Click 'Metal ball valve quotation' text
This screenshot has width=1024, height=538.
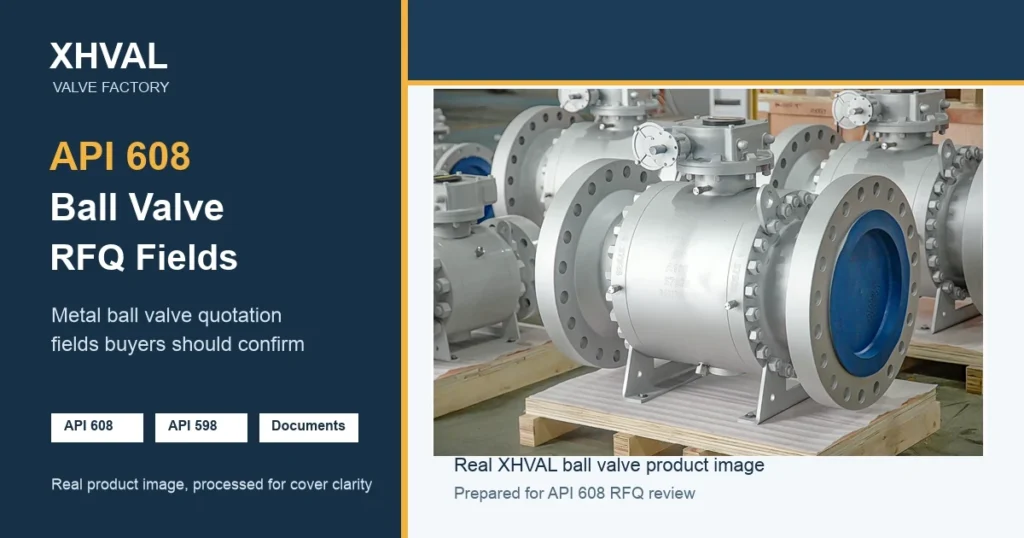(x=167, y=315)
